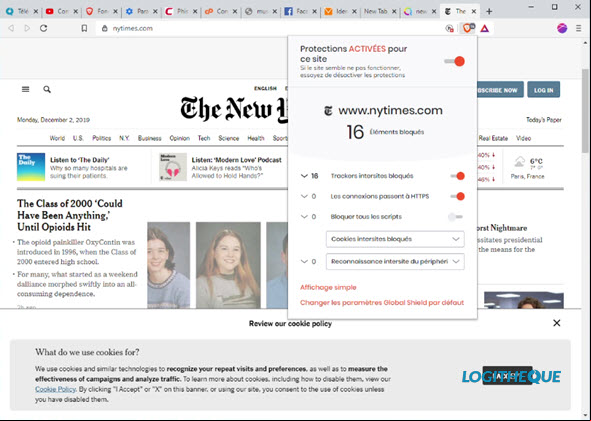
Task: Reload the current page
Action: [x=44, y=28]
